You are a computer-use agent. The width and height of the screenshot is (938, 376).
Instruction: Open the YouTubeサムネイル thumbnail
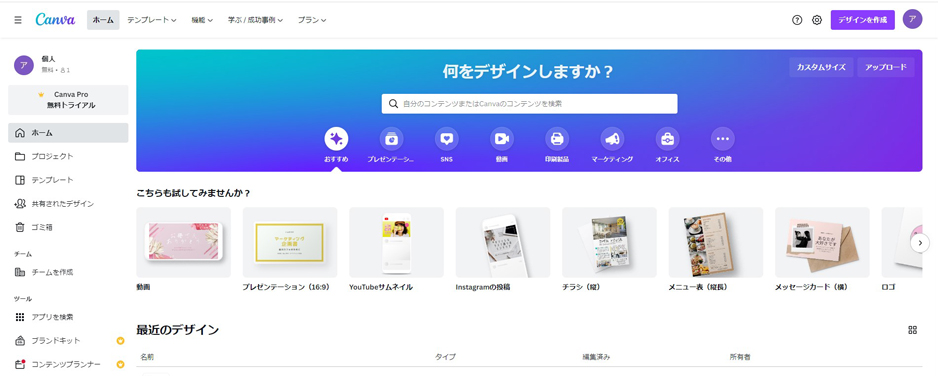coord(397,242)
